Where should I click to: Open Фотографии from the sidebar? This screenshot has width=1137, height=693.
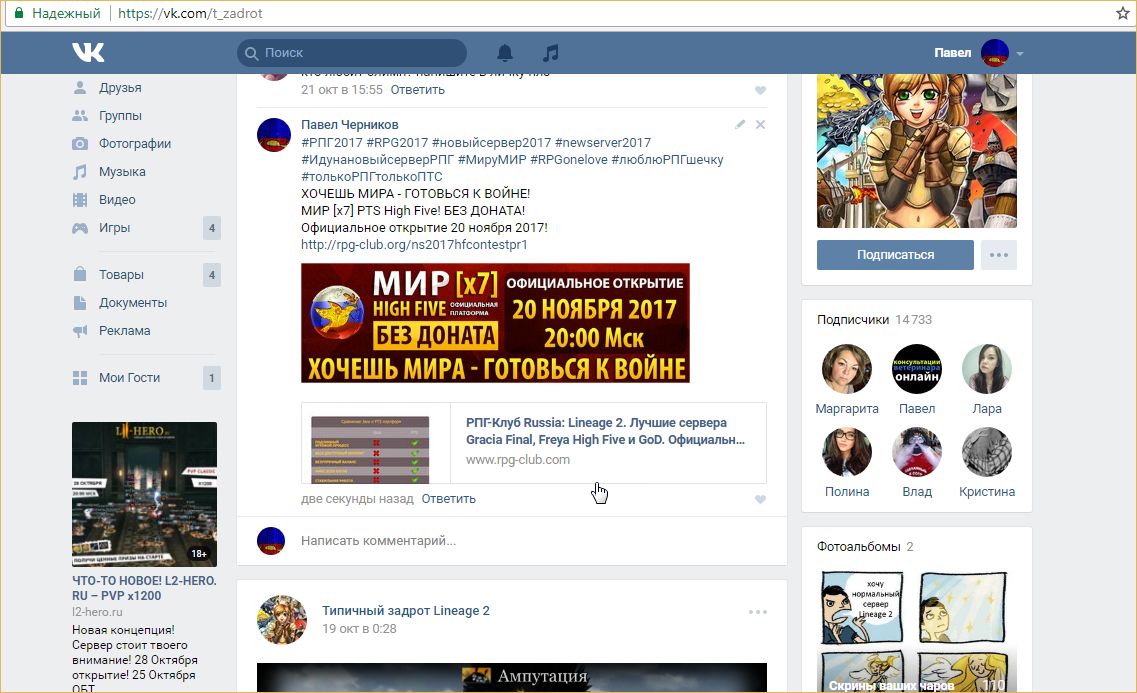pos(135,144)
